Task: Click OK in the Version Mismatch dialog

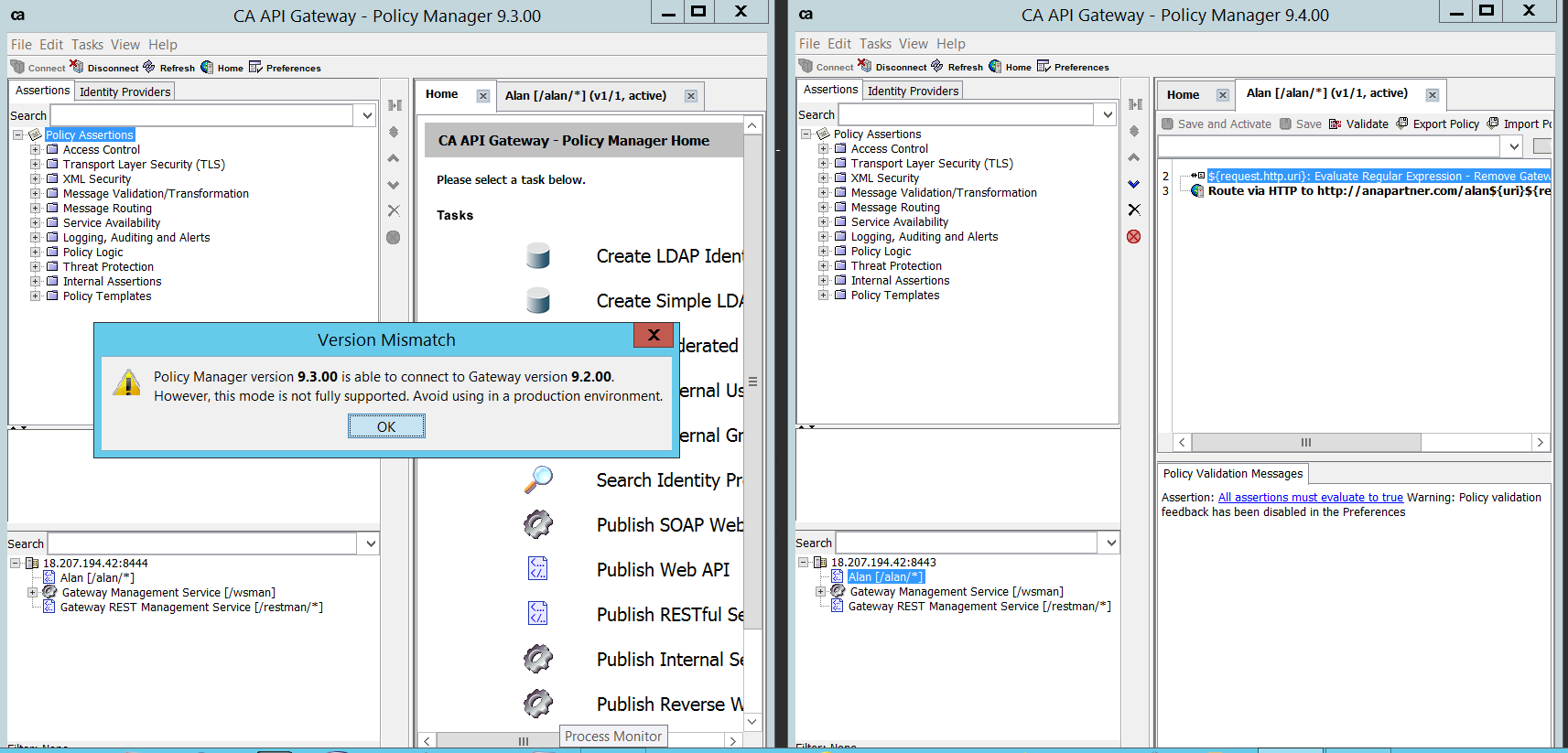Action: pos(386,426)
